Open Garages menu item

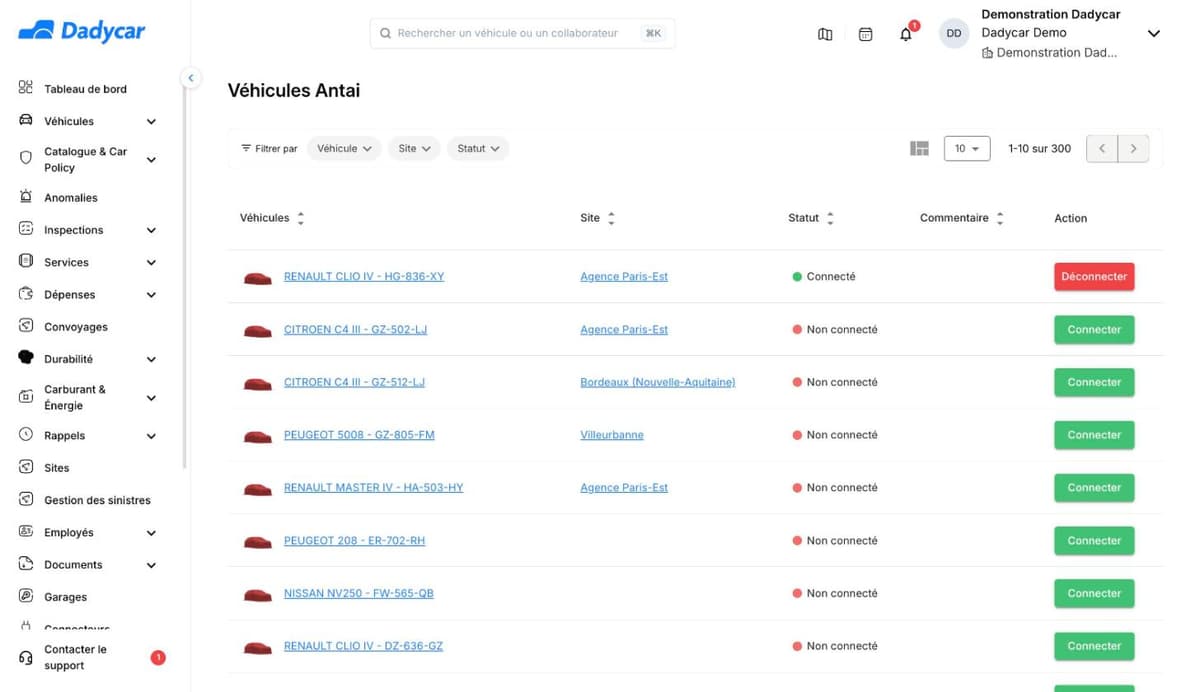(x=65, y=597)
